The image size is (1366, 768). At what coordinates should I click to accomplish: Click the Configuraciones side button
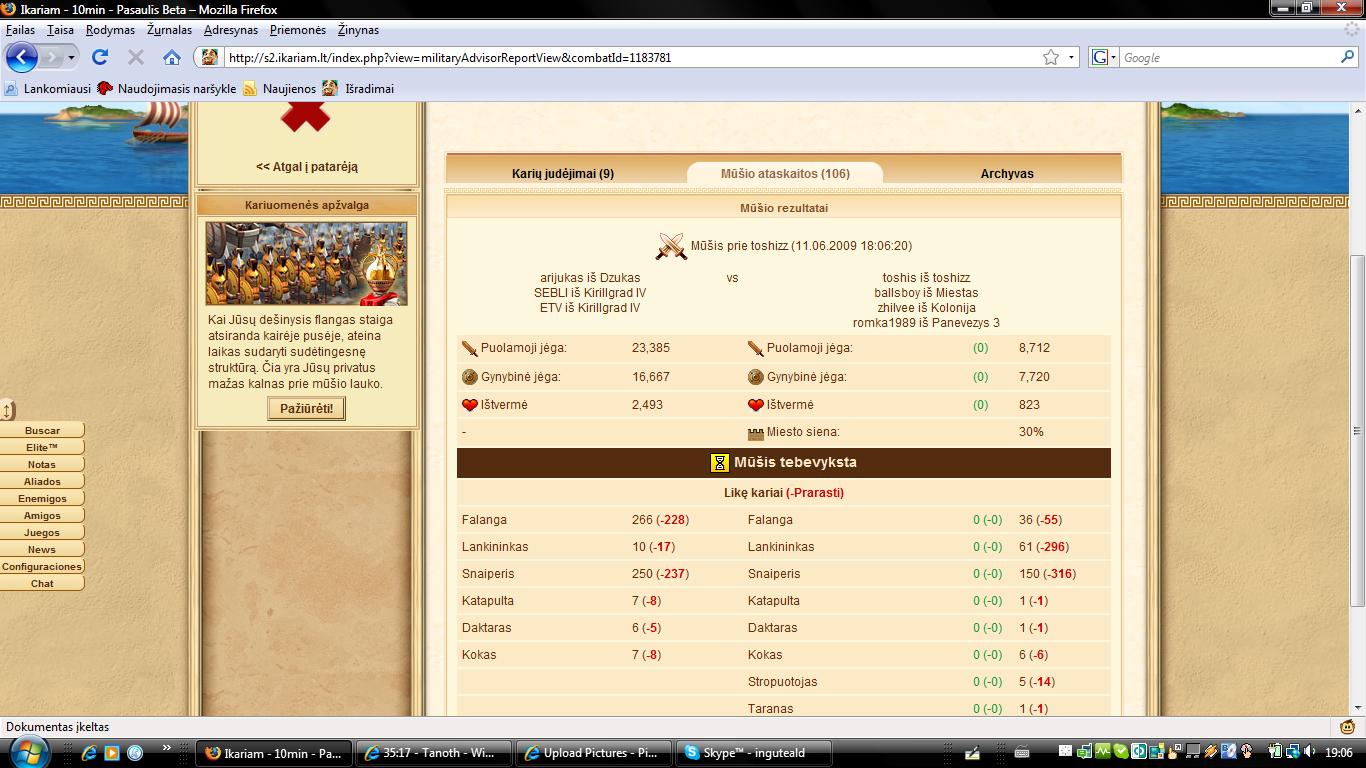(42, 566)
